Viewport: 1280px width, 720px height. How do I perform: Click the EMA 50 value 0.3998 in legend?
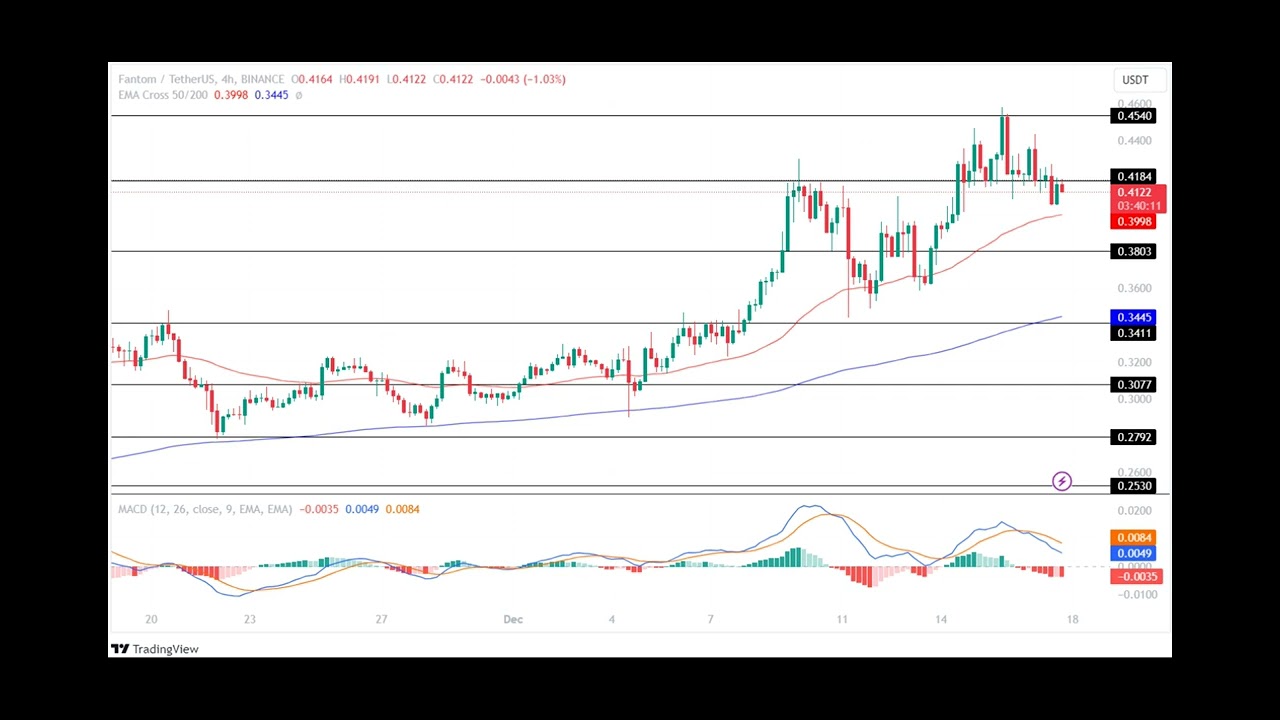click(x=231, y=95)
